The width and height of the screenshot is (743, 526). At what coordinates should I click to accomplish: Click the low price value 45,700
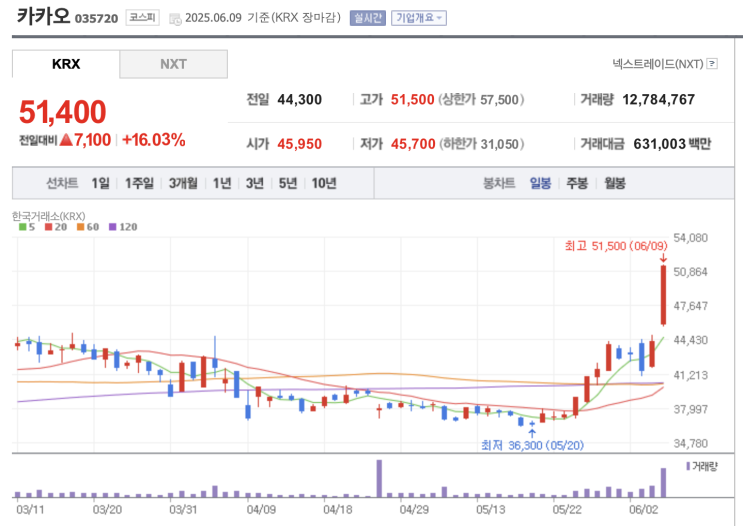pos(413,144)
